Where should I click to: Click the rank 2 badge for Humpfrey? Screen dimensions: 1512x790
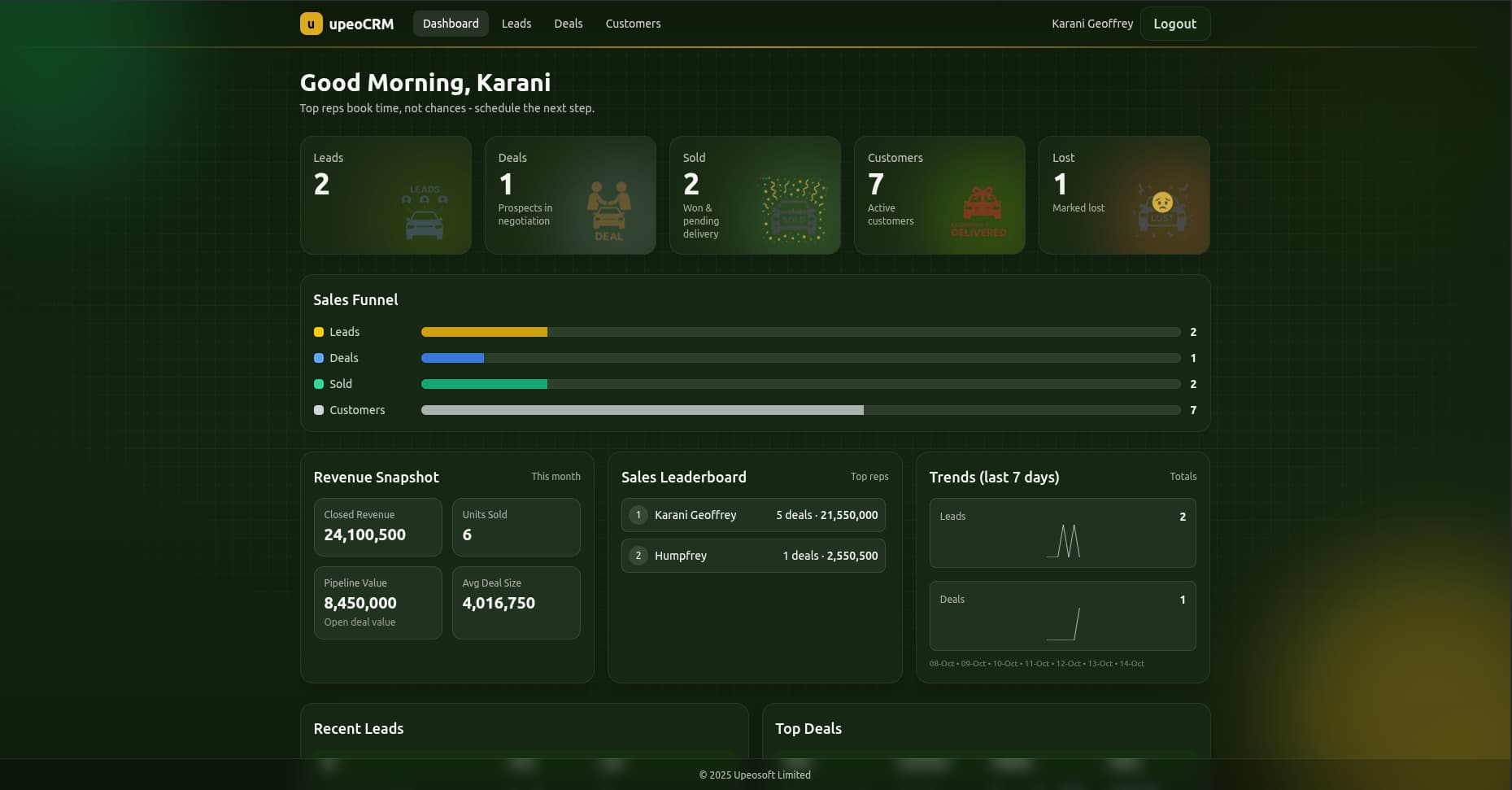pyautogui.click(x=638, y=556)
